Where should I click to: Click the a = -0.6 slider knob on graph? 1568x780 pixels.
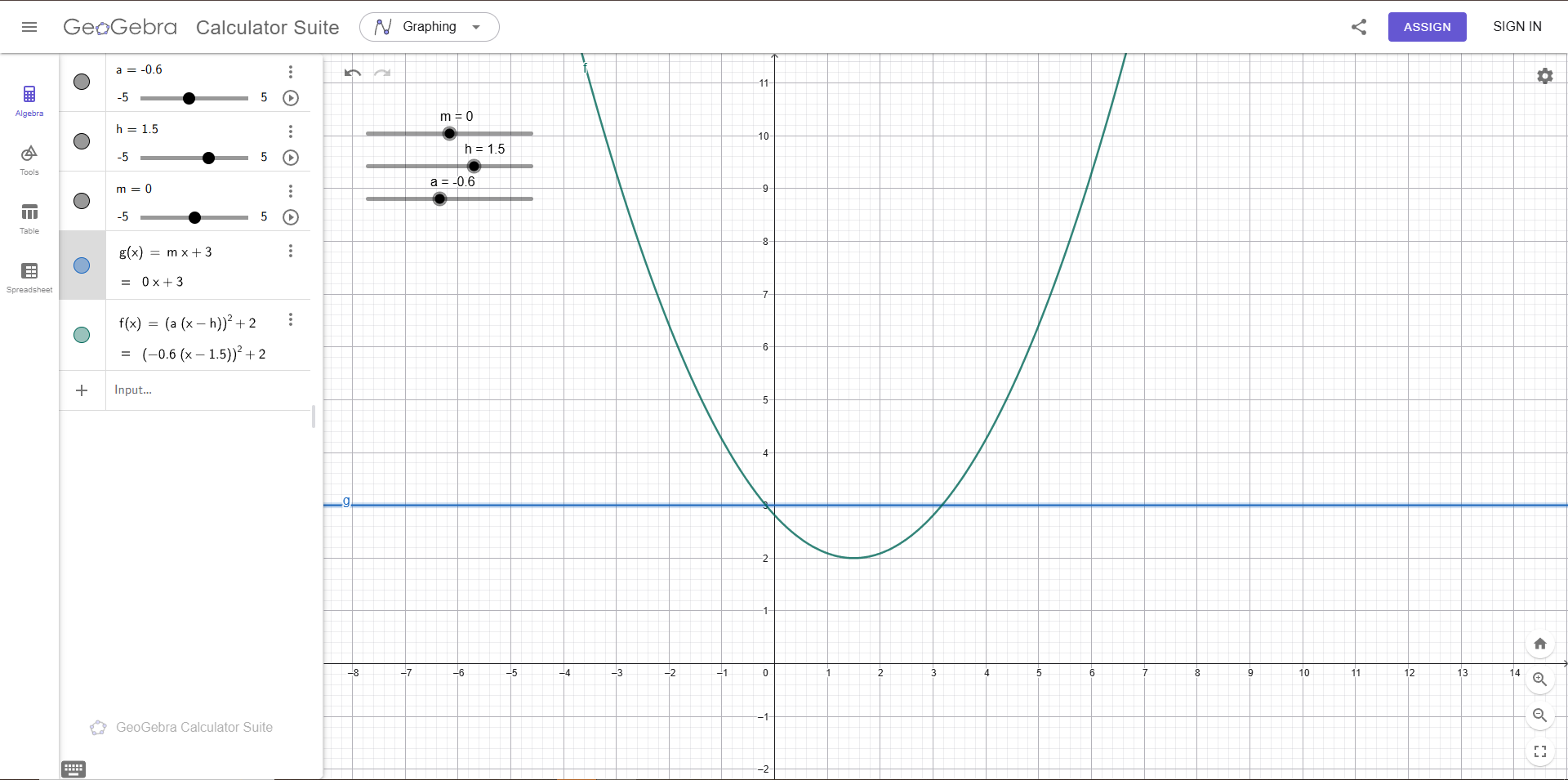[439, 198]
